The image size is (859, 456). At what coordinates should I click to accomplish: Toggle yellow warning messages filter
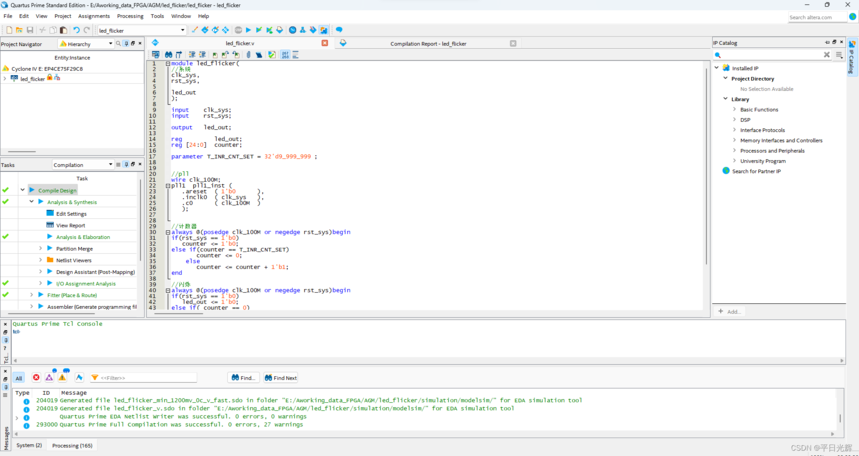click(x=62, y=377)
